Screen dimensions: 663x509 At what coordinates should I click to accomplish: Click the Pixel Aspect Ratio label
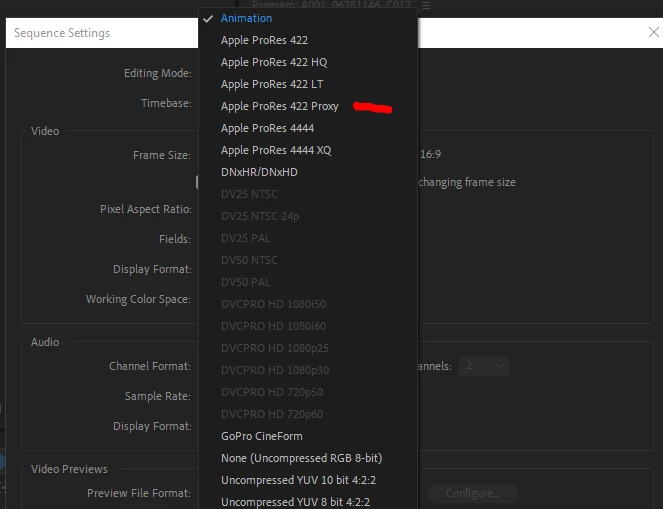point(146,209)
